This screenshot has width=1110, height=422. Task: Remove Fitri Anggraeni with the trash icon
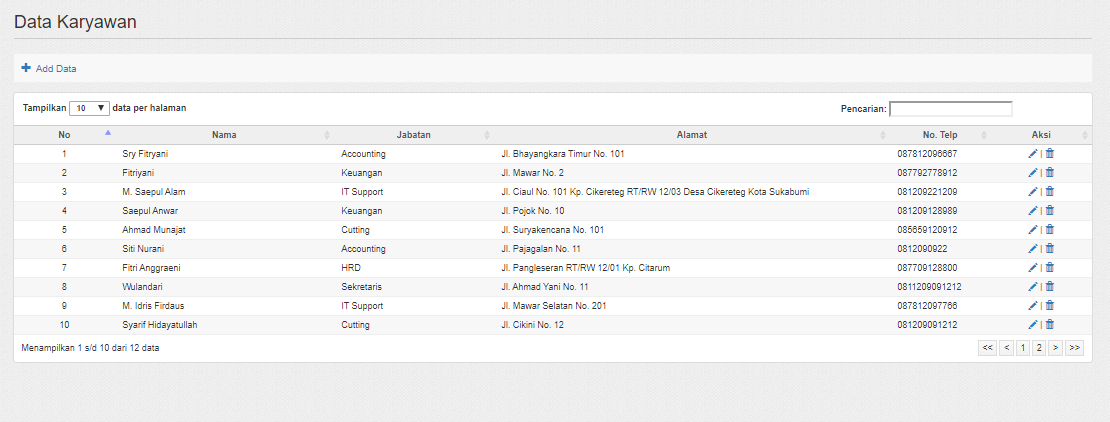pos(1050,267)
